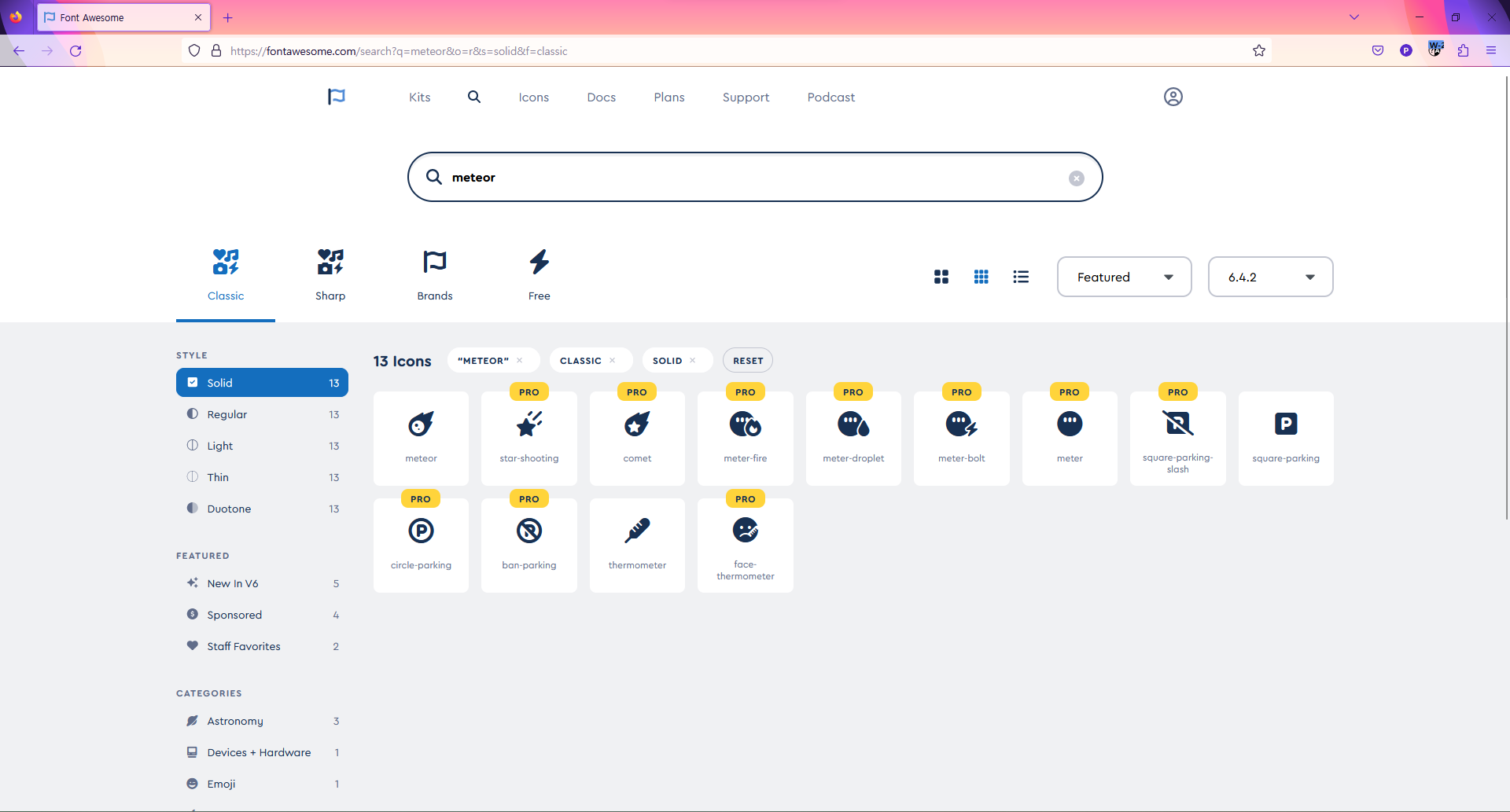The image size is (1510, 812).
Task: Expand the browser tab list arrow
Action: [x=1354, y=17]
